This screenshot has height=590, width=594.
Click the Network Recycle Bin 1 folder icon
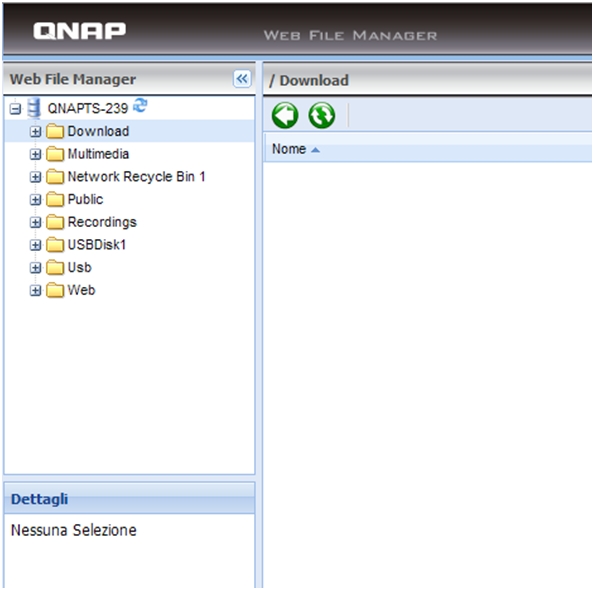tap(55, 177)
